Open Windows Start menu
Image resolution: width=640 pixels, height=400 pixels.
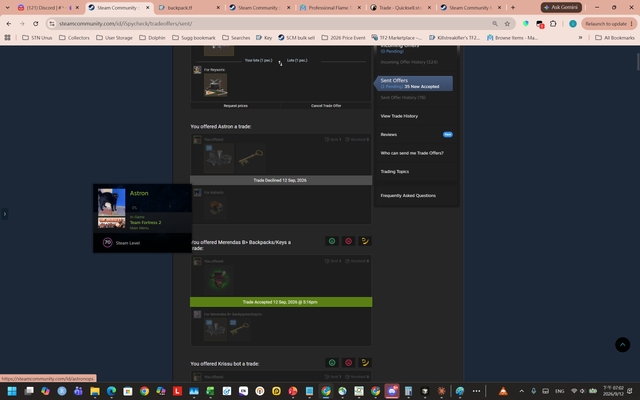pyautogui.click(x=12, y=391)
